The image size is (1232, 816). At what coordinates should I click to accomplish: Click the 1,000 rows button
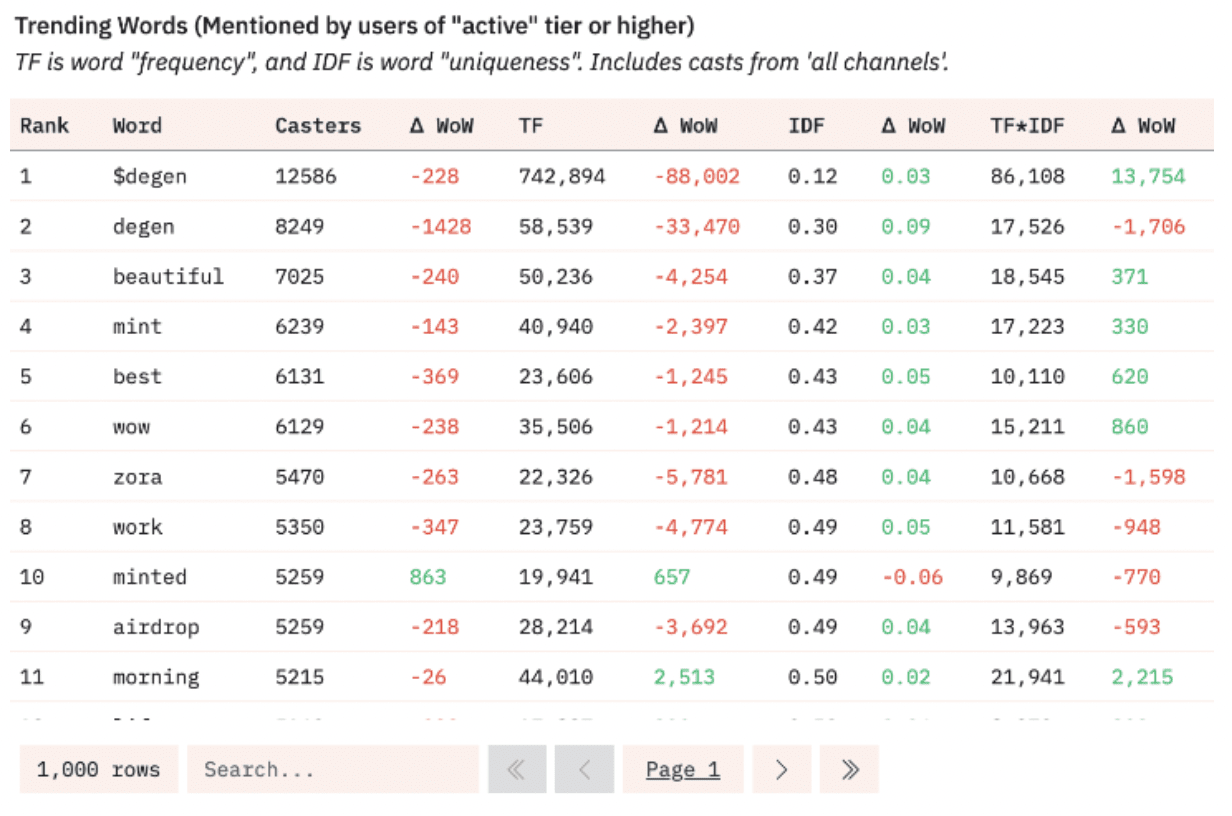(98, 769)
